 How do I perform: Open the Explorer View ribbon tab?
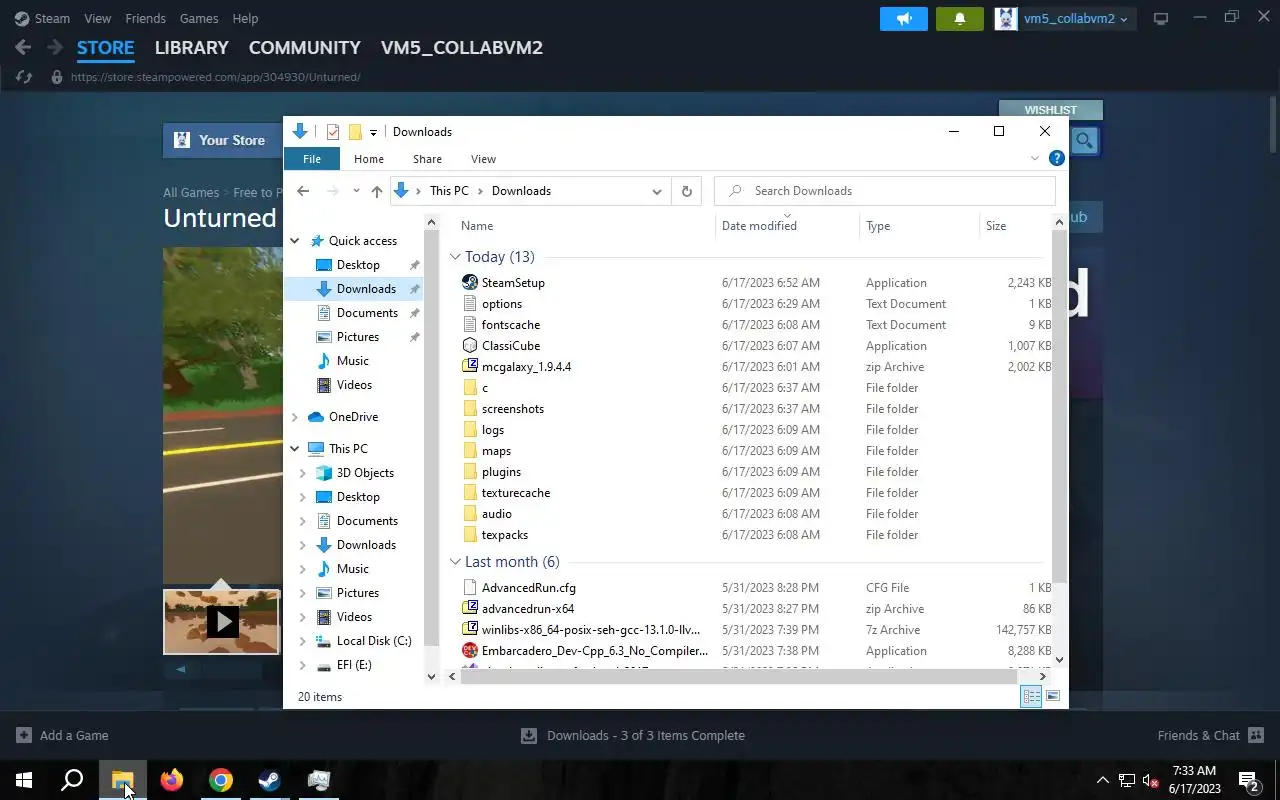483,159
